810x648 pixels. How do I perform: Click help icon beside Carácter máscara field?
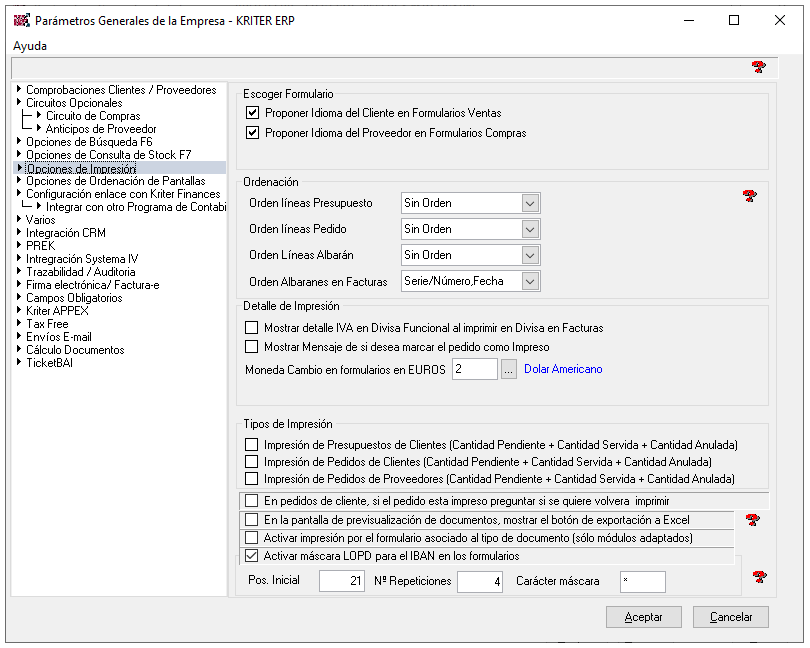[759, 577]
